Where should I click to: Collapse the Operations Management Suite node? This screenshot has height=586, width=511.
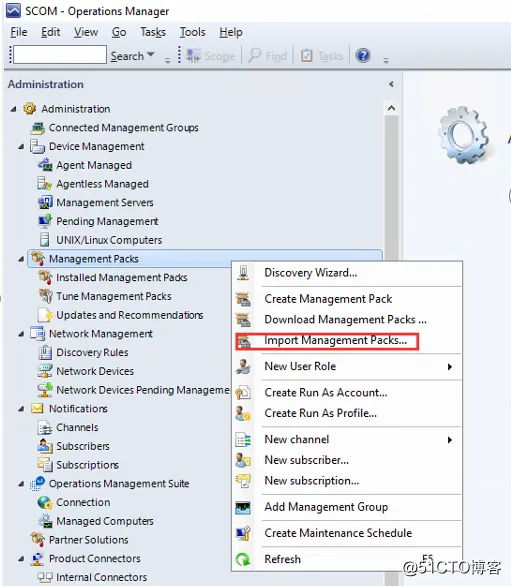pos(21,484)
